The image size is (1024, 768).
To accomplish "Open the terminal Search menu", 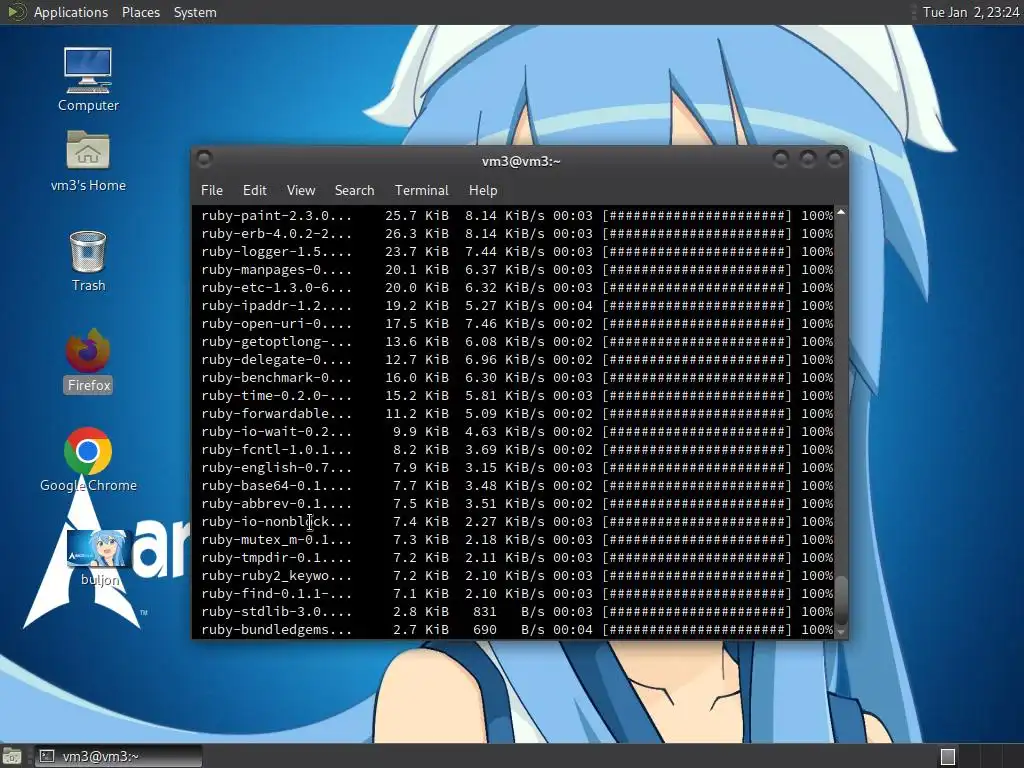I will tap(355, 190).
